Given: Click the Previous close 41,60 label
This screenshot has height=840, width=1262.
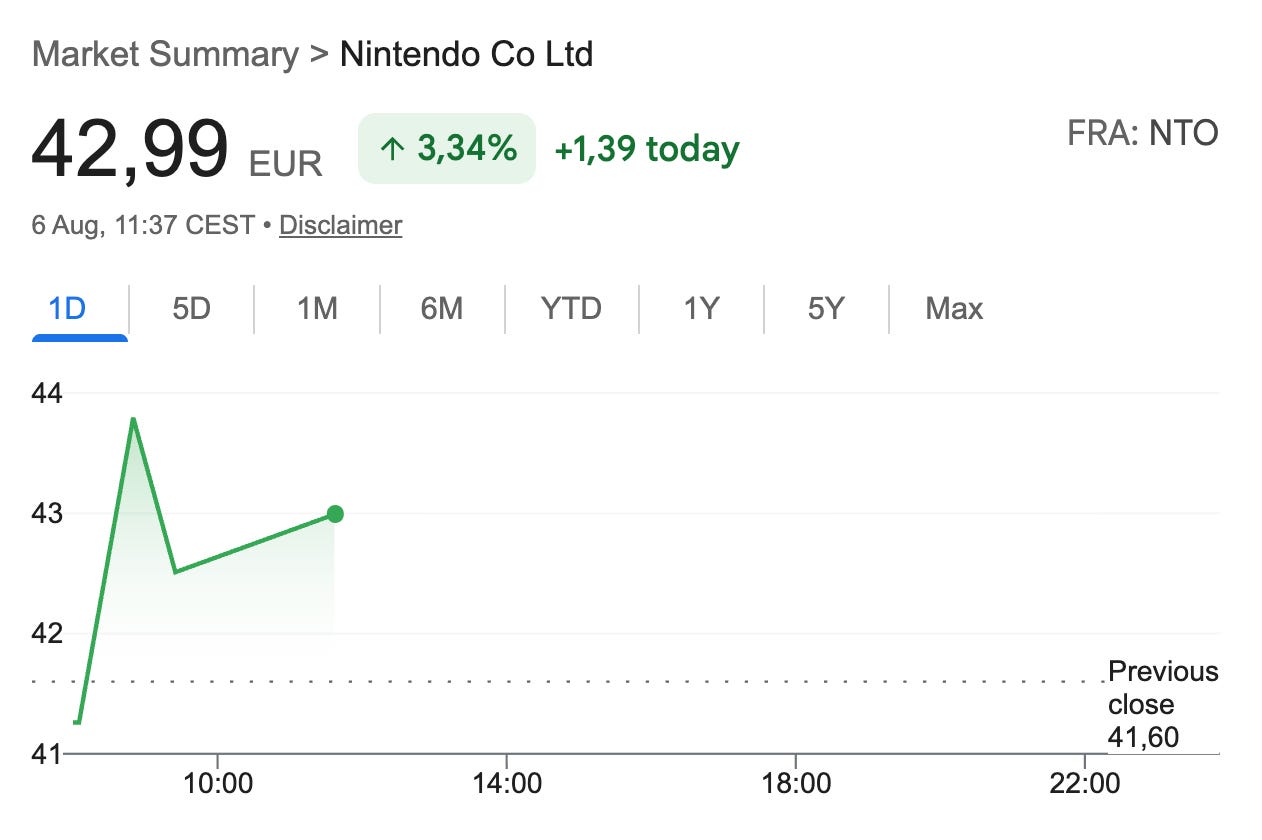Looking at the screenshot, I should 1163,704.
